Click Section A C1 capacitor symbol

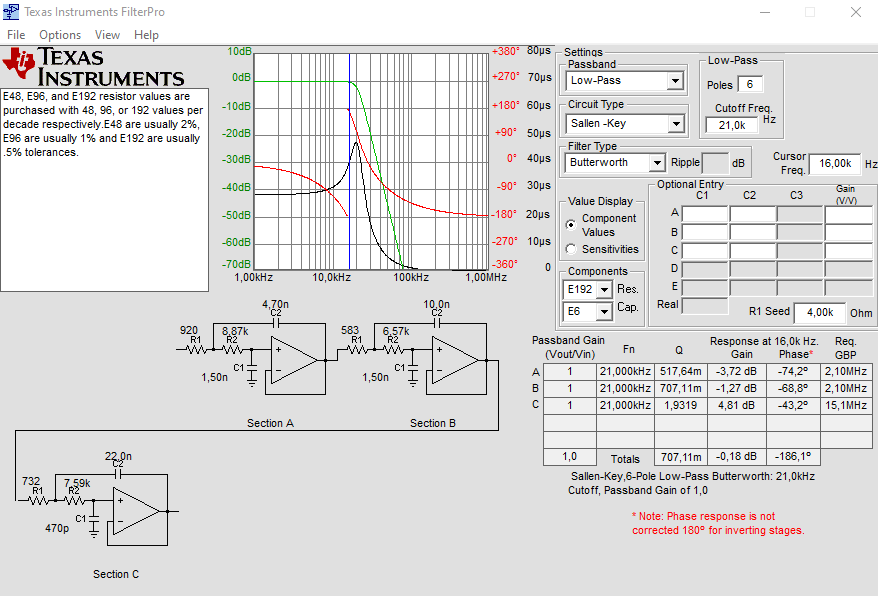252,367
